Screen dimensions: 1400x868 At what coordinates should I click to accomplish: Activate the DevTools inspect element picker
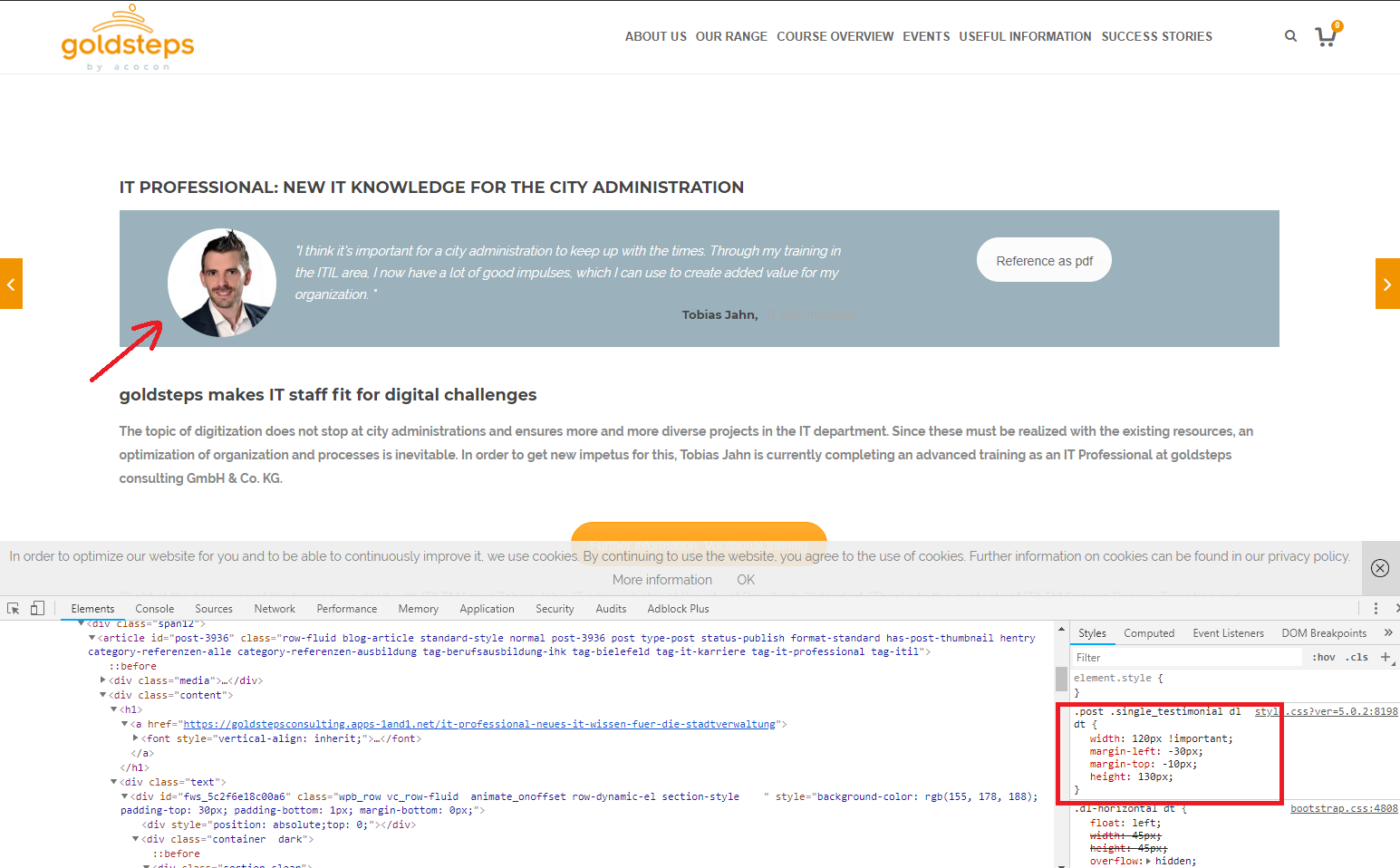[x=14, y=609]
